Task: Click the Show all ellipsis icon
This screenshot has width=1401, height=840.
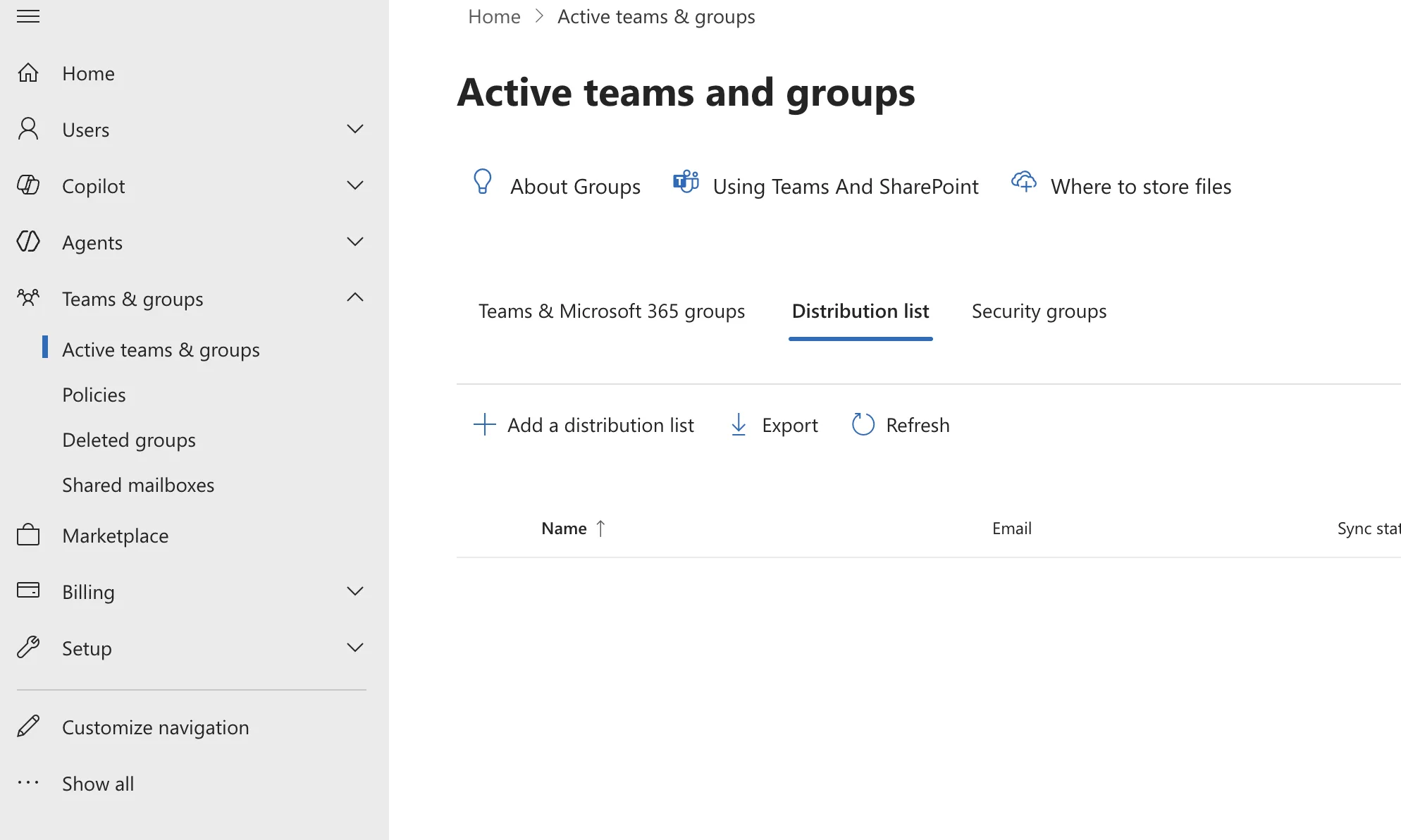Action: tap(28, 782)
